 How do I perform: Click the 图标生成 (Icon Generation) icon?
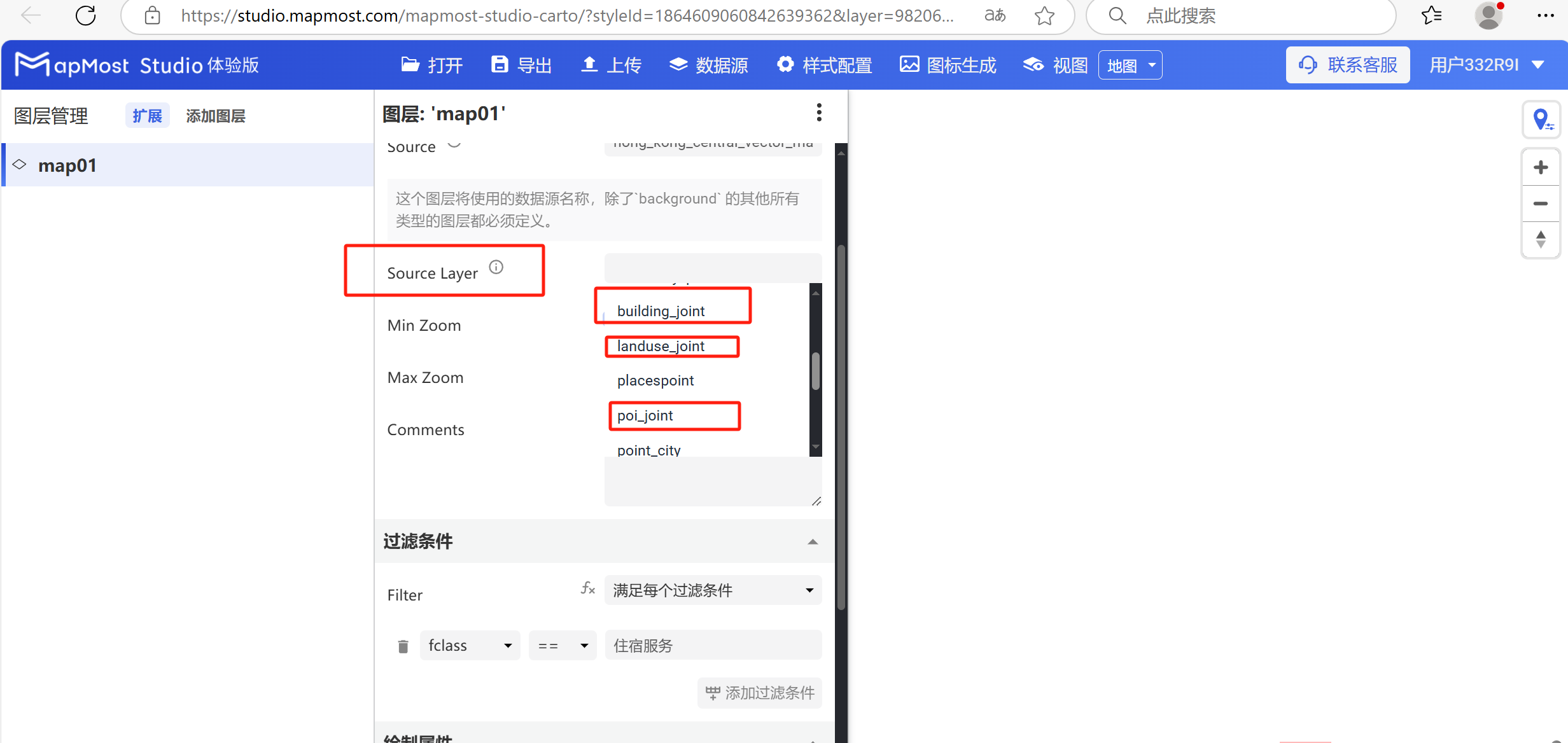pyautogui.click(x=909, y=64)
